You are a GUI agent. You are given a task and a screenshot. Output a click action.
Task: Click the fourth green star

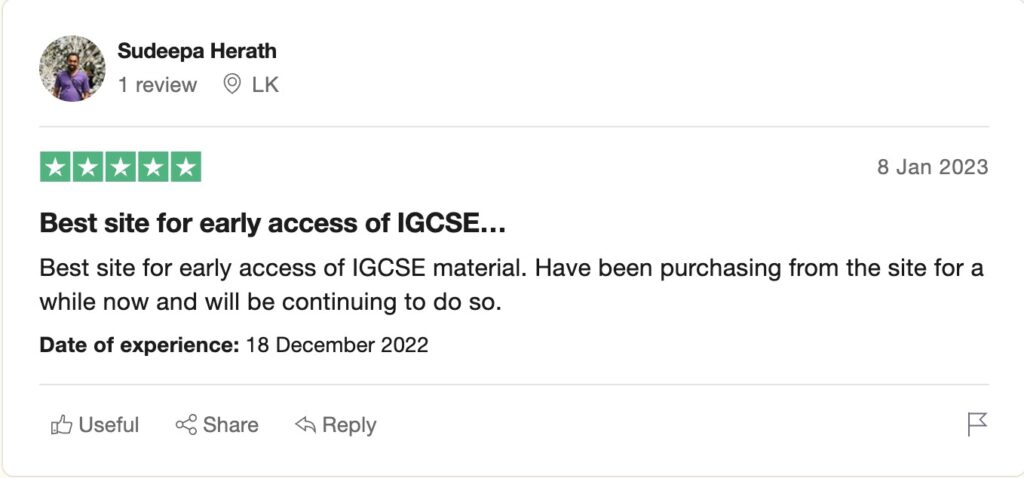tap(153, 167)
